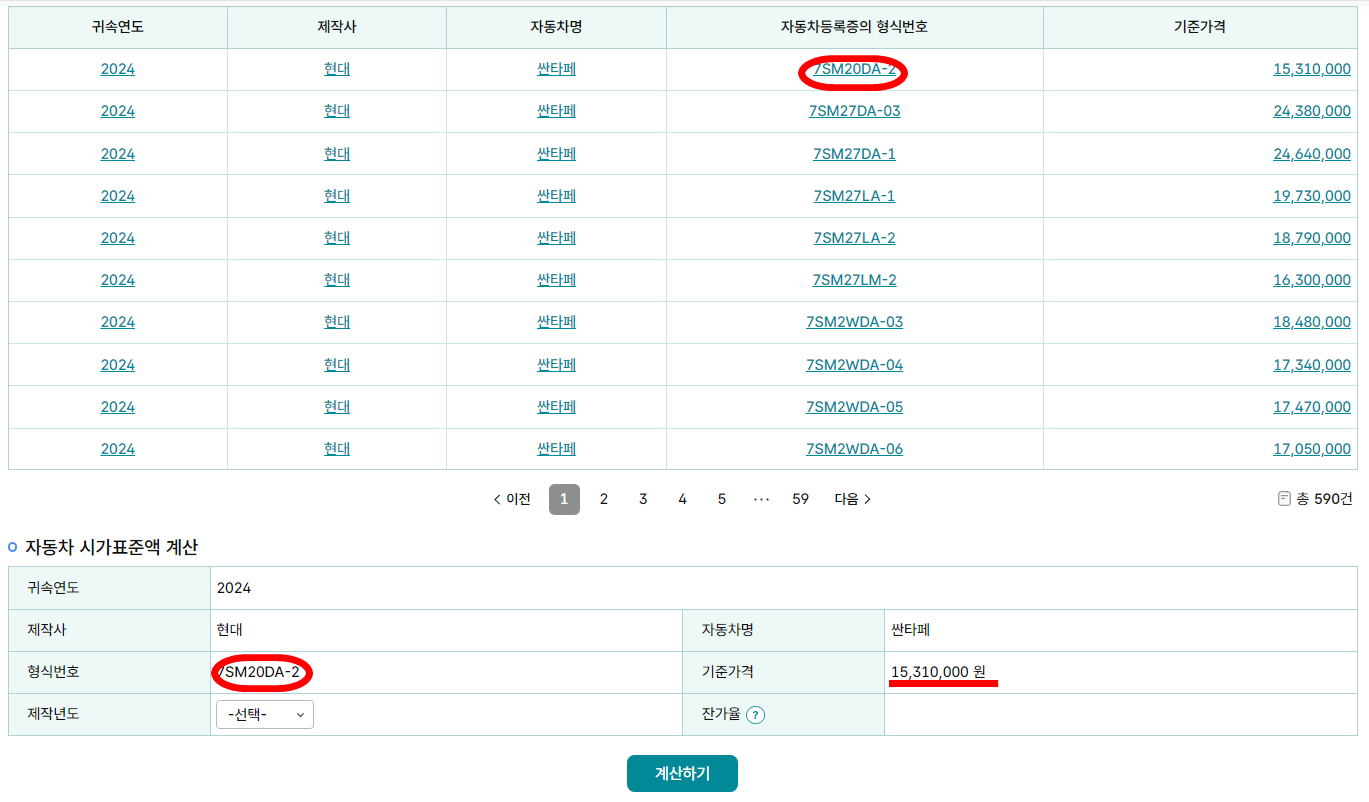
Task: Click 2024 in the 7SM27DA-03 row
Action: pos(118,111)
